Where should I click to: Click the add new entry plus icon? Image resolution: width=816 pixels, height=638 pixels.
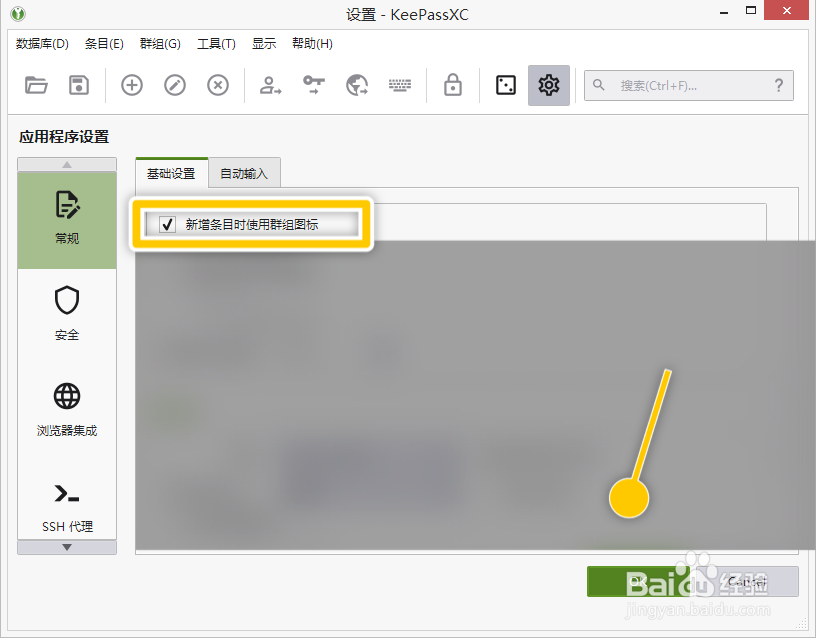131,85
